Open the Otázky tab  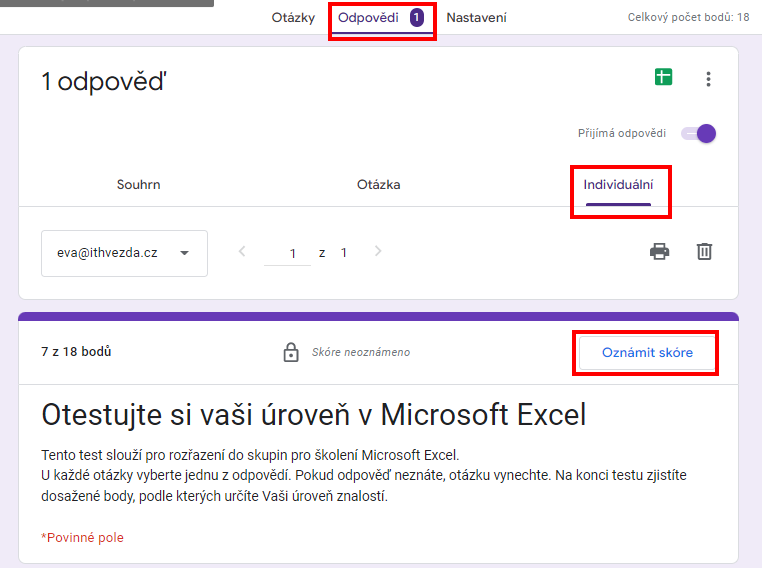point(293,18)
